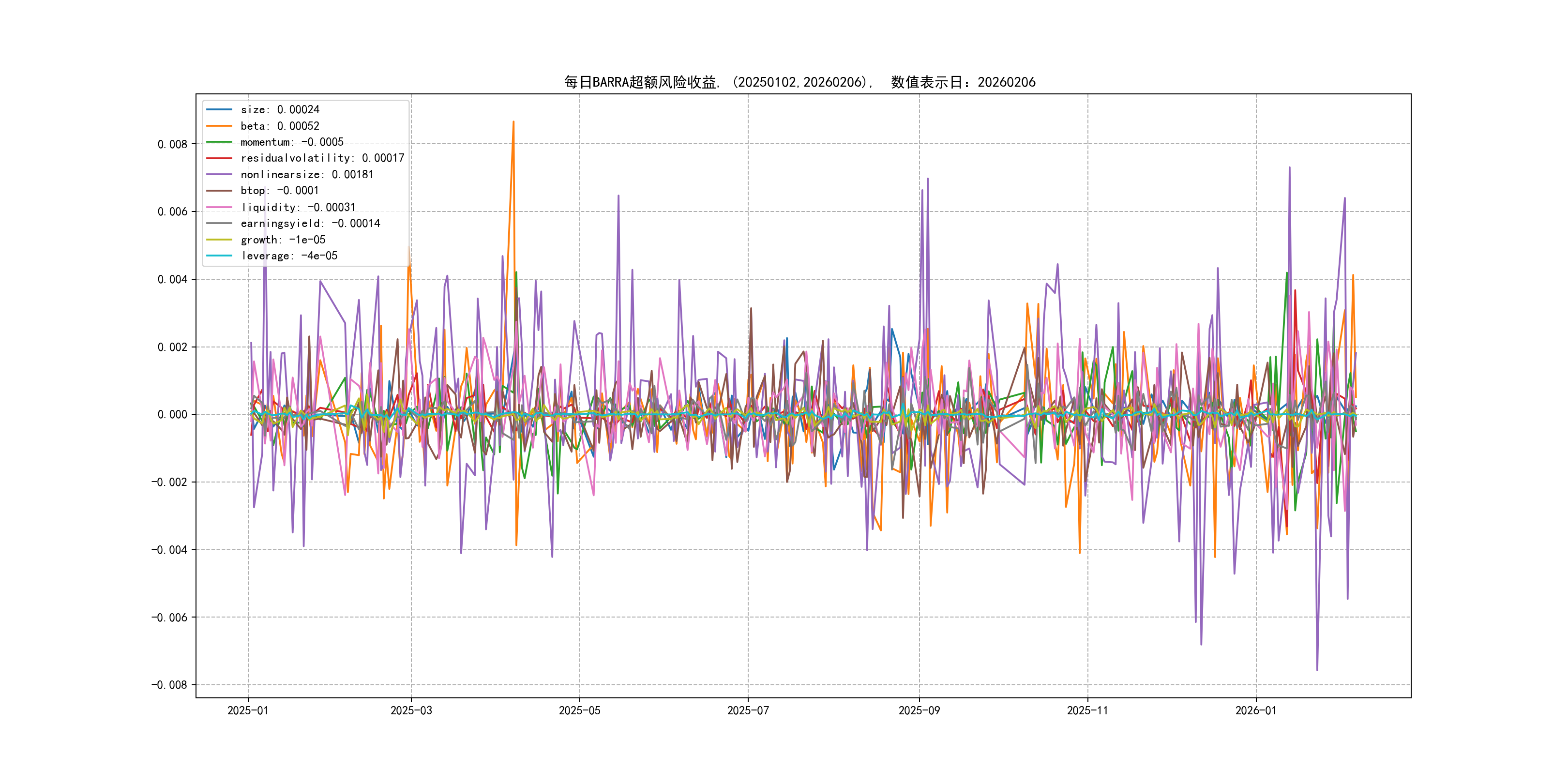This screenshot has height=784, width=1568.
Task: Click the 2025-05 x-axis tick label
Action: (x=579, y=710)
